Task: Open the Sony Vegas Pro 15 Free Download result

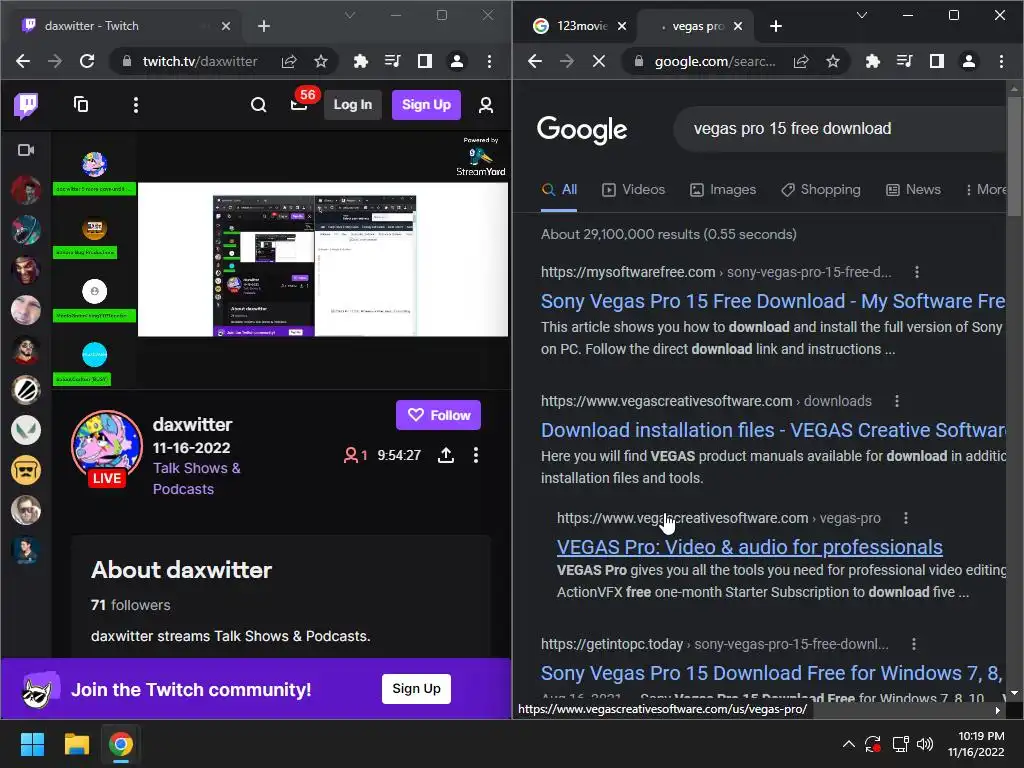Action: 773,301
